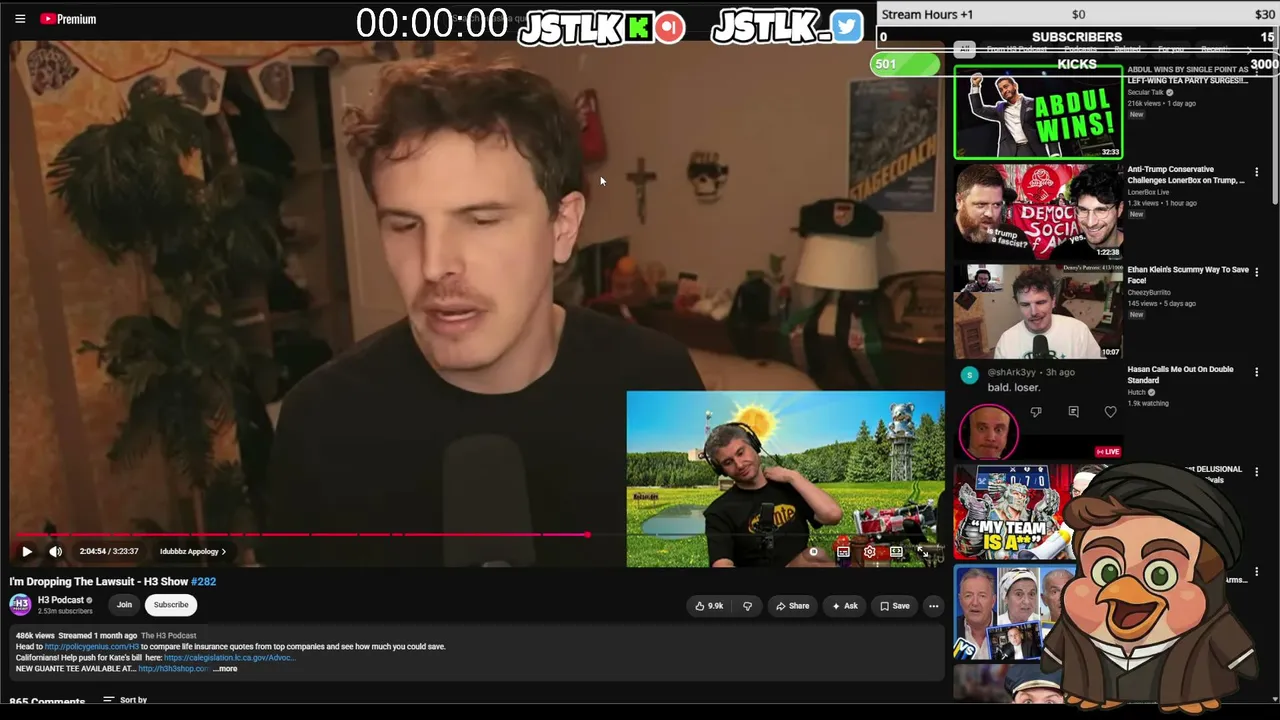Open the policygenius.com/H3 description link

coord(92,647)
